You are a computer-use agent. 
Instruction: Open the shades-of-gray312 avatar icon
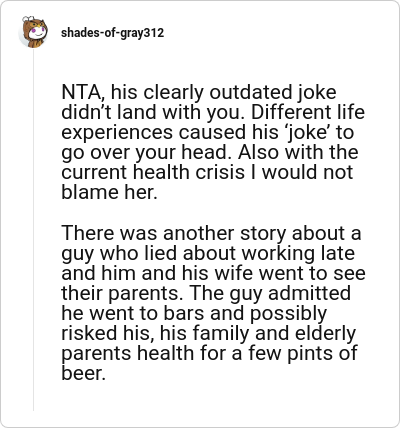[x=33, y=32]
